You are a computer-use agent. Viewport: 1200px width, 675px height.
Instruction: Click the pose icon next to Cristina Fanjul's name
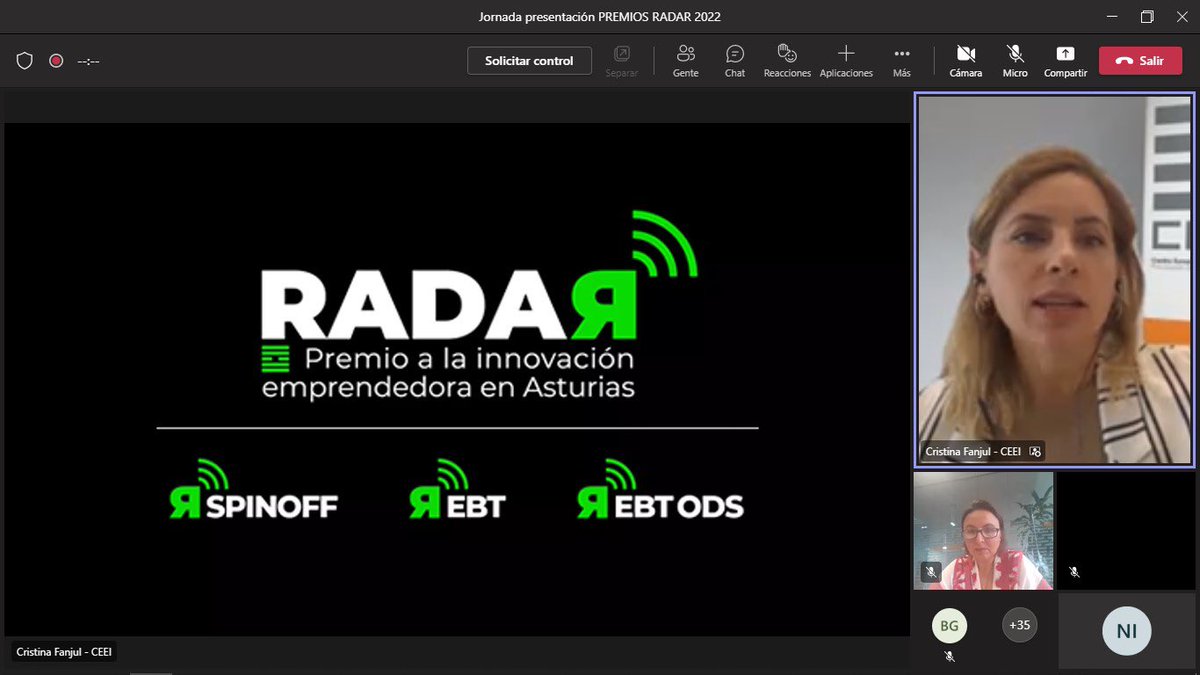tap(1037, 451)
